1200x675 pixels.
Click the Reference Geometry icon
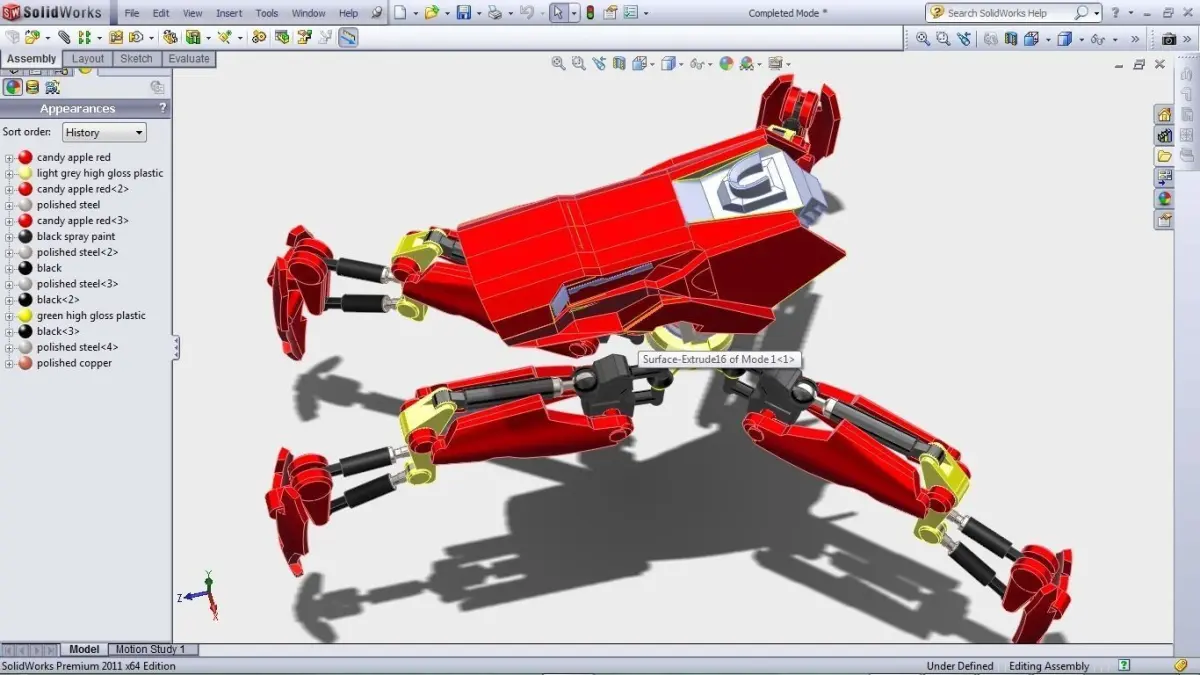tap(224, 37)
